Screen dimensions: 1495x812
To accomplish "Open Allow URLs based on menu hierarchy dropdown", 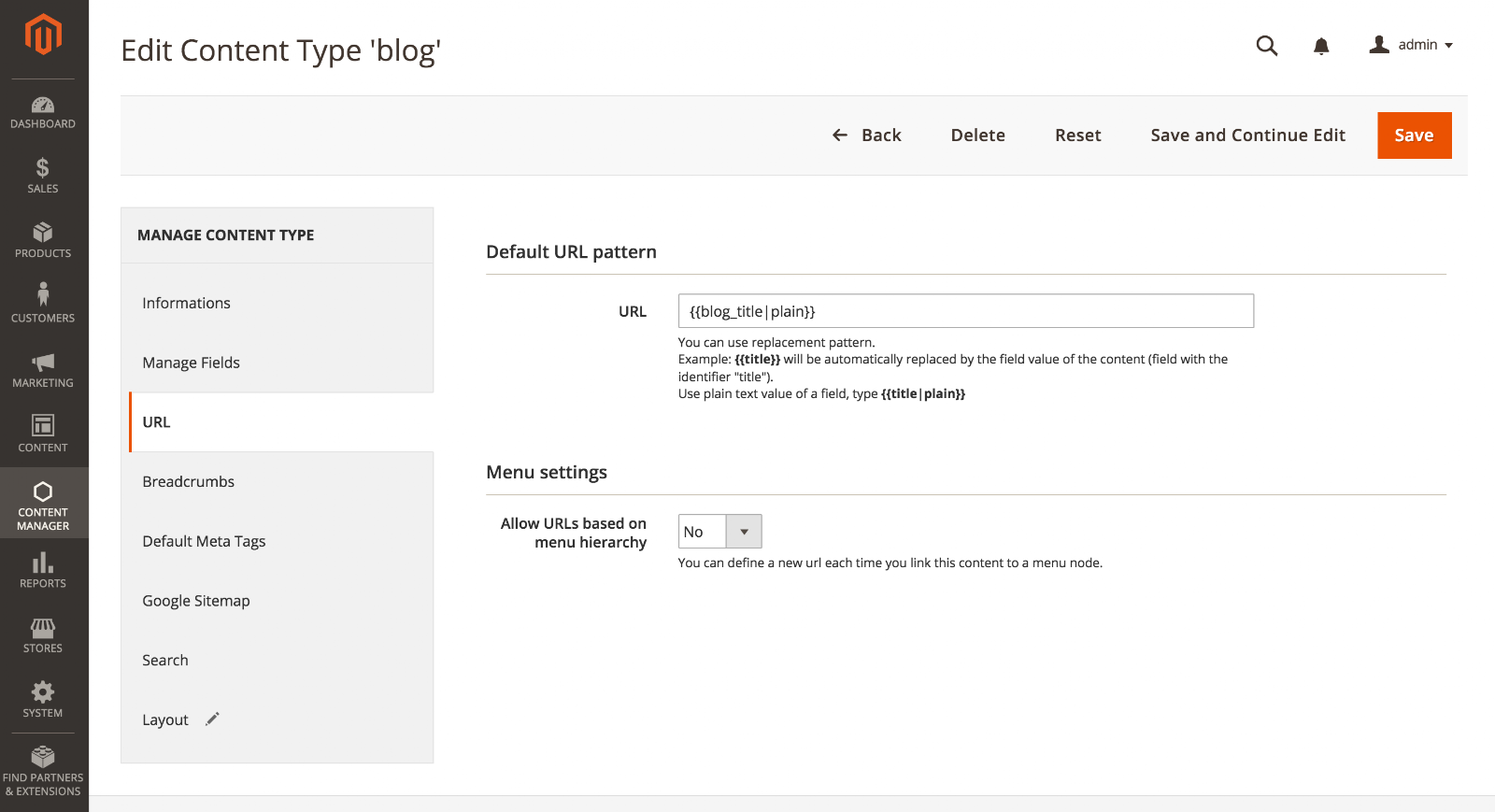I will click(x=719, y=532).
